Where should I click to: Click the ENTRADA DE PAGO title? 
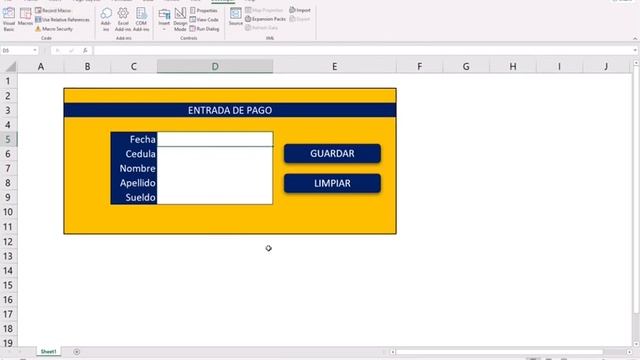coord(230,110)
